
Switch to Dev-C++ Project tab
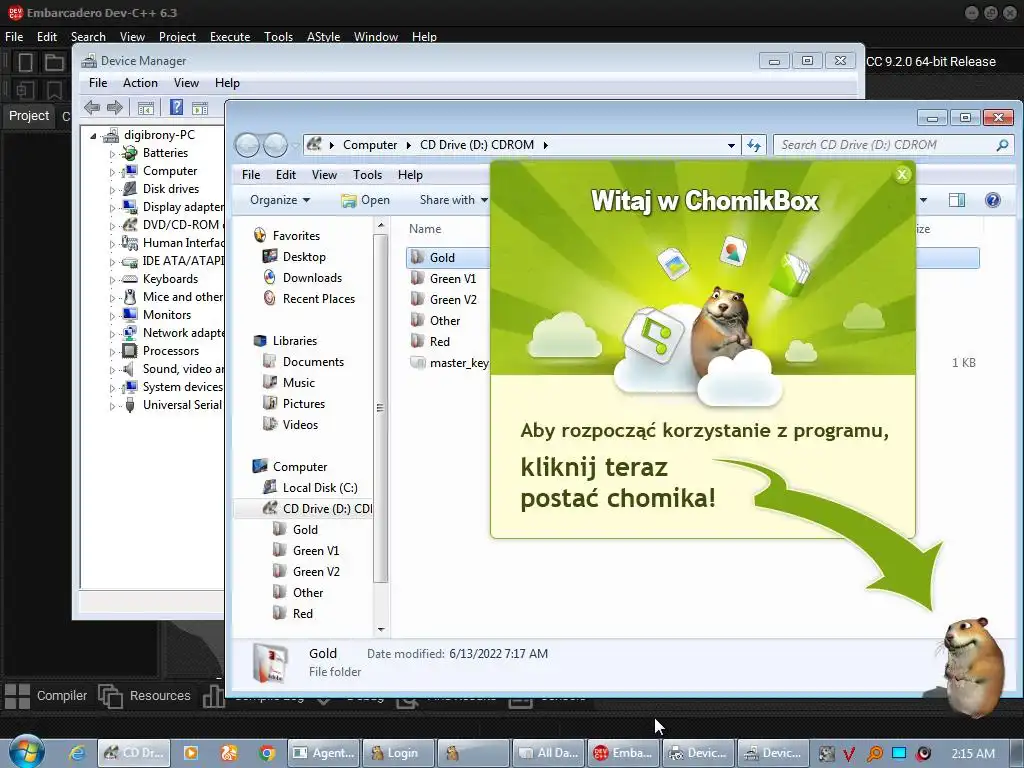coord(29,116)
